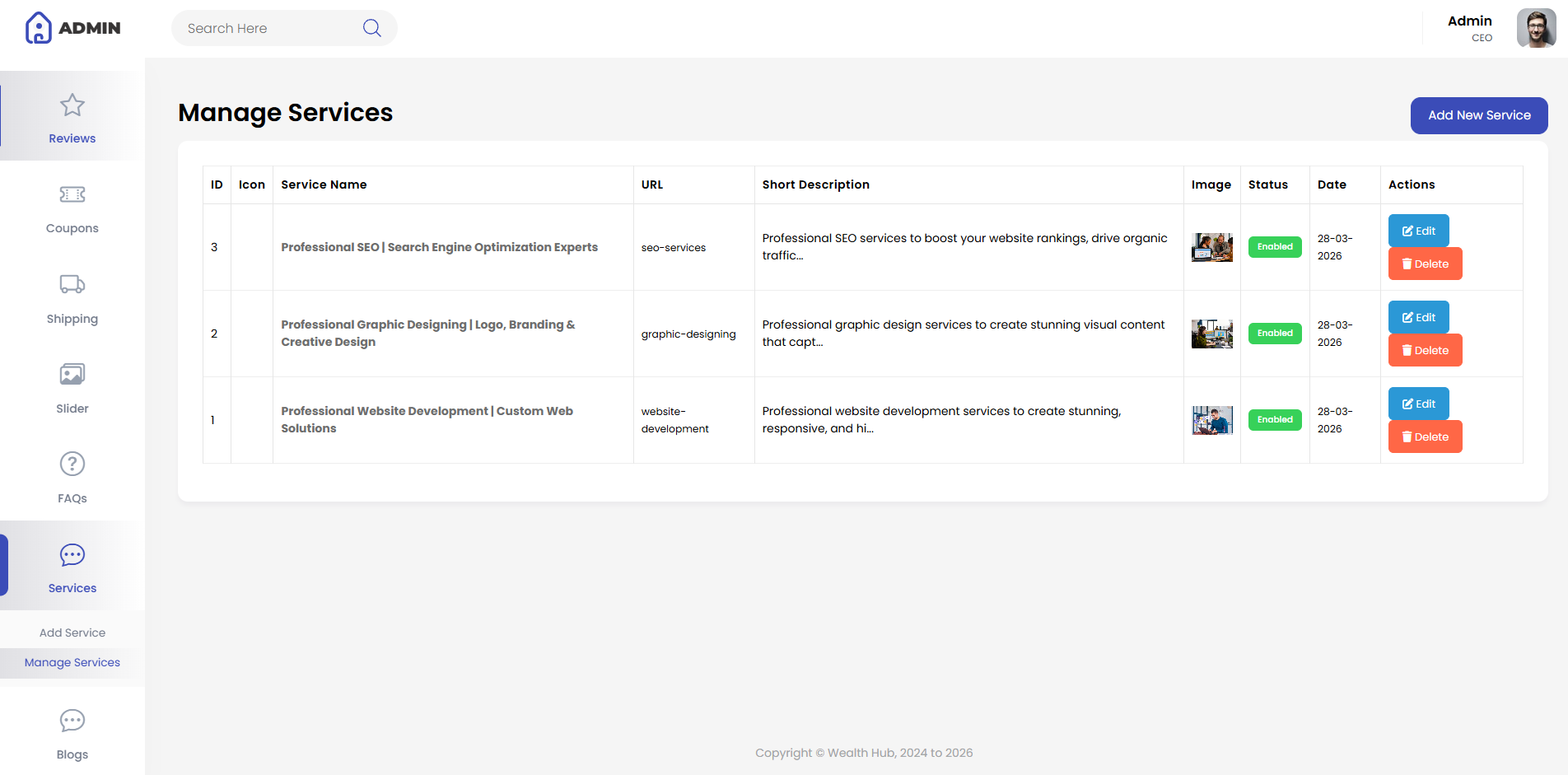
Task: Click the Add New Service button
Action: click(1479, 115)
